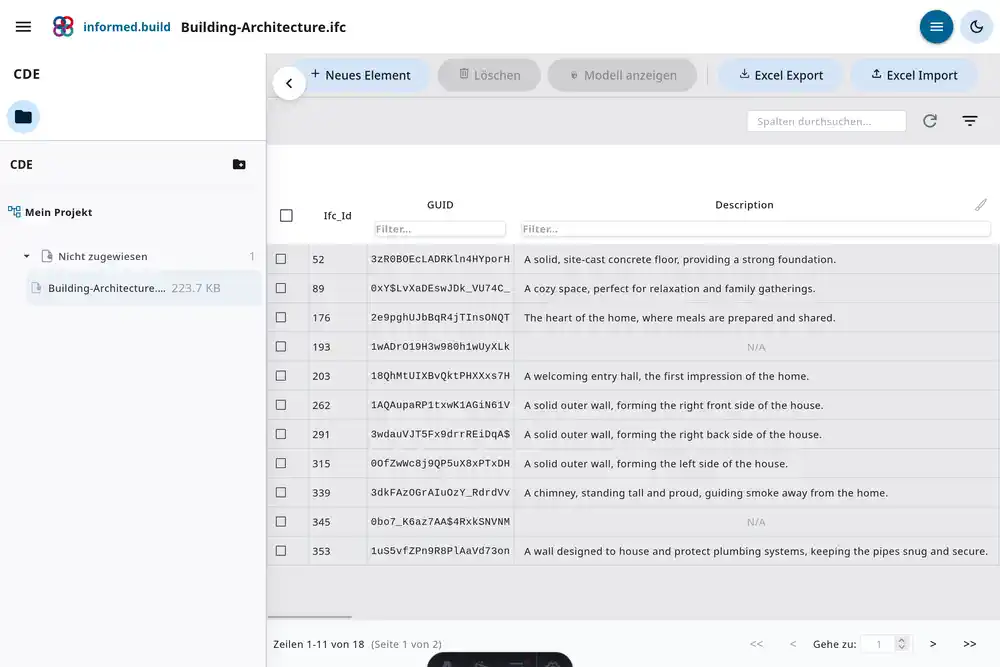Viewport: 1000px width, 667px height.
Task: Open the hamburger navigation menu
Action: coord(24,27)
